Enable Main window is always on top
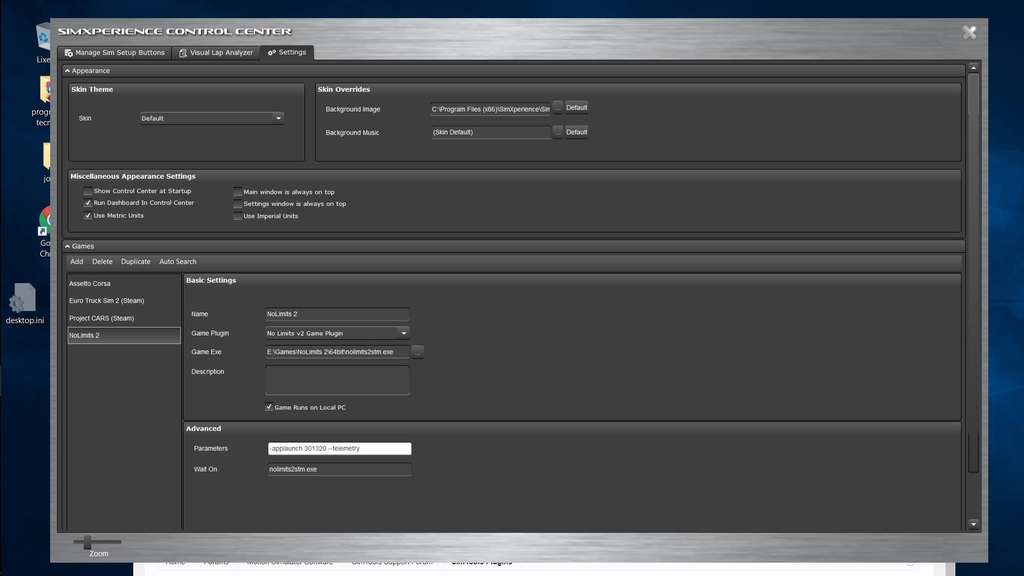 [238, 192]
